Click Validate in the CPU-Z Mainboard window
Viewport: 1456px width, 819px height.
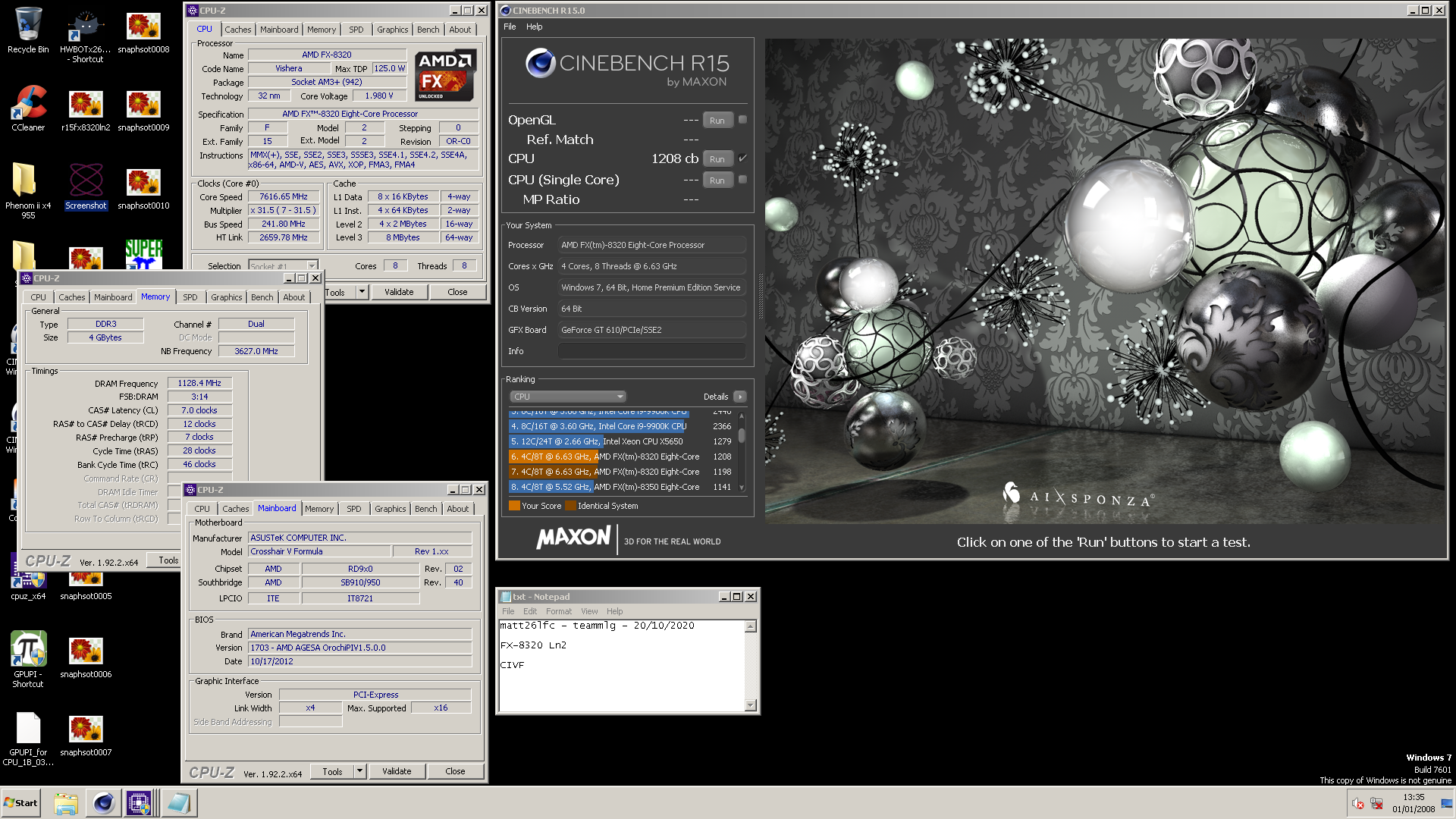coord(397,771)
